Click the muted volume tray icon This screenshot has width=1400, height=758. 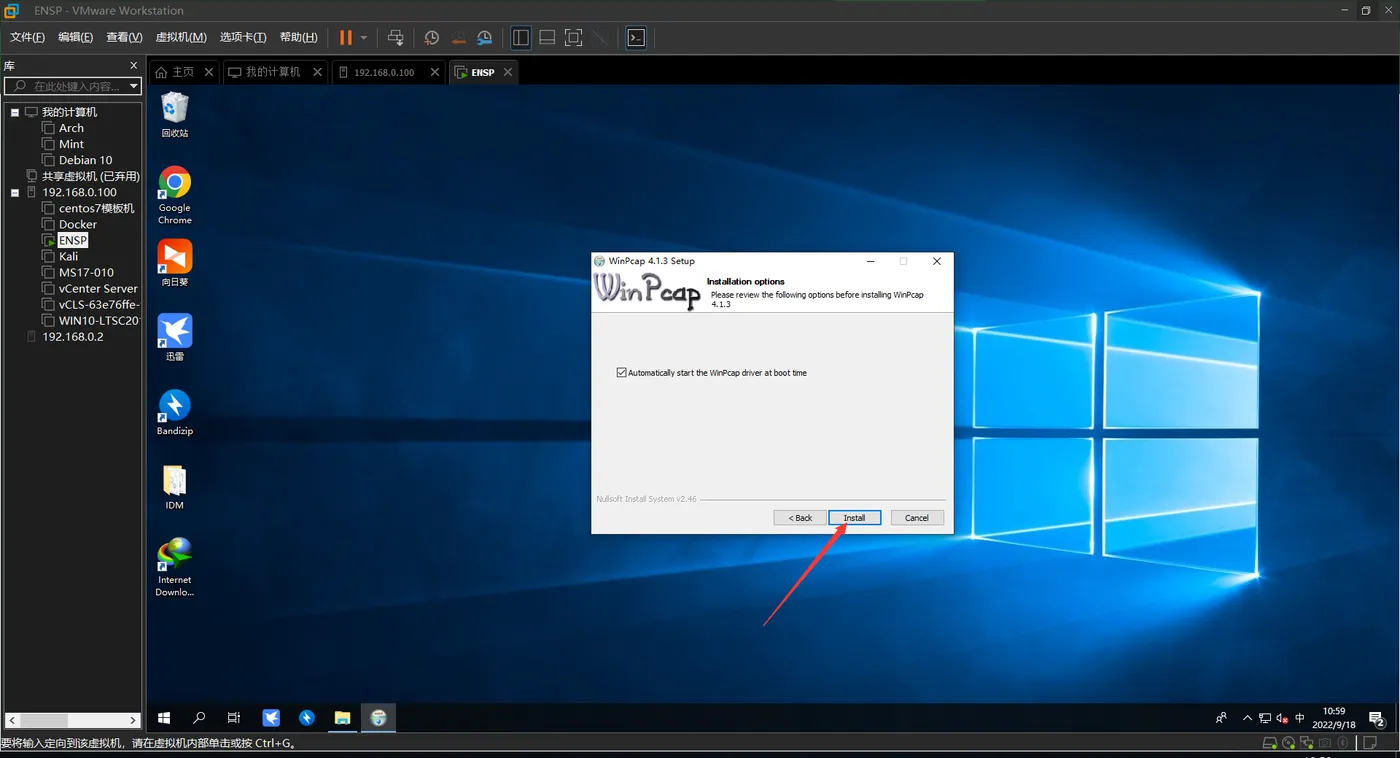(1282, 718)
